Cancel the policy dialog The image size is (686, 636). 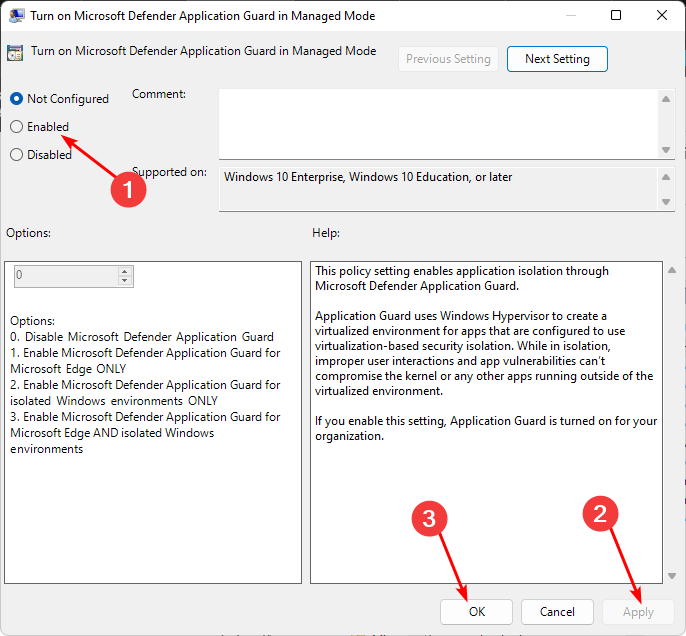(x=557, y=612)
